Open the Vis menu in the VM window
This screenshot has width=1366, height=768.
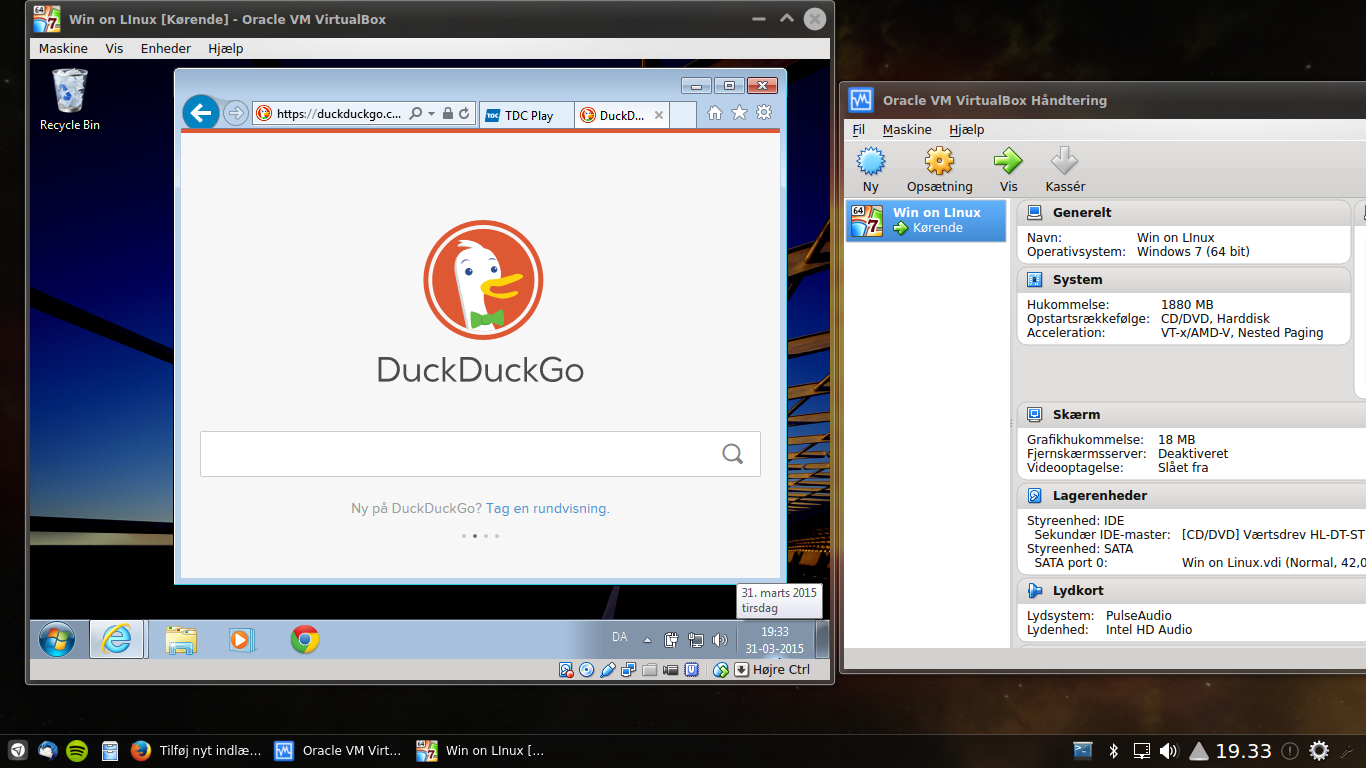pos(114,48)
